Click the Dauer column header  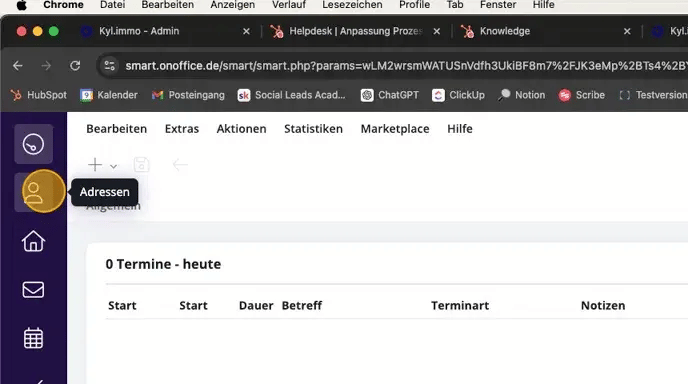(x=256, y=305)
